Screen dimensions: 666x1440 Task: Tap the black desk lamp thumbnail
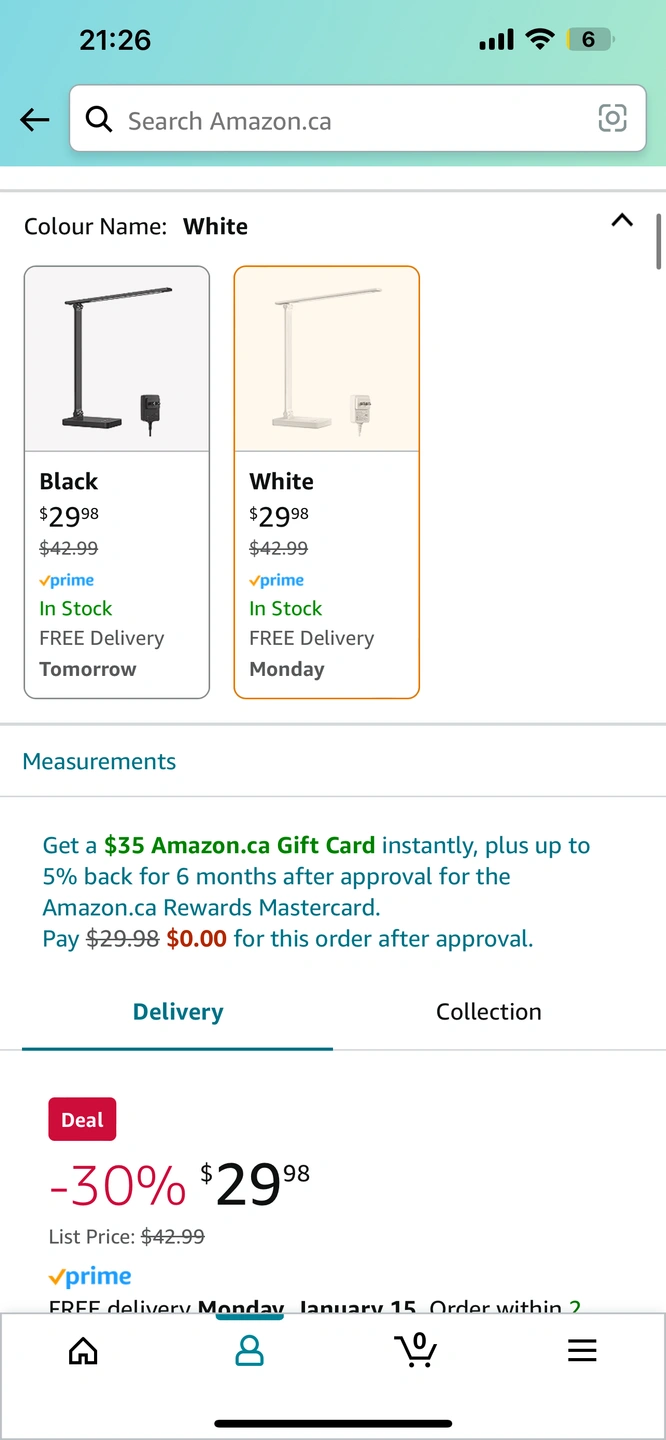coord(117,359)
